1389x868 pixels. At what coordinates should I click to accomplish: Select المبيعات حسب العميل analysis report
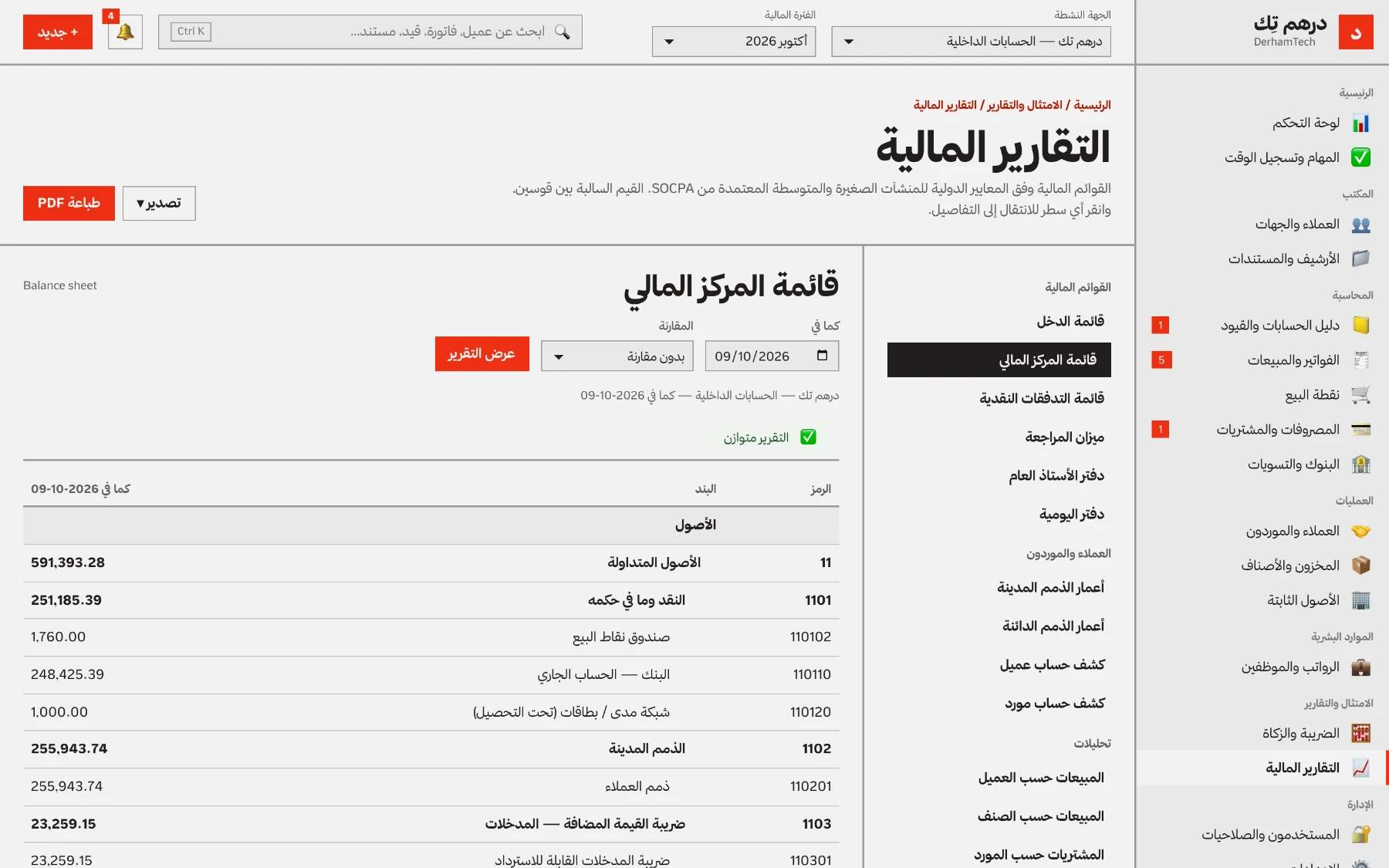(999, 778)
